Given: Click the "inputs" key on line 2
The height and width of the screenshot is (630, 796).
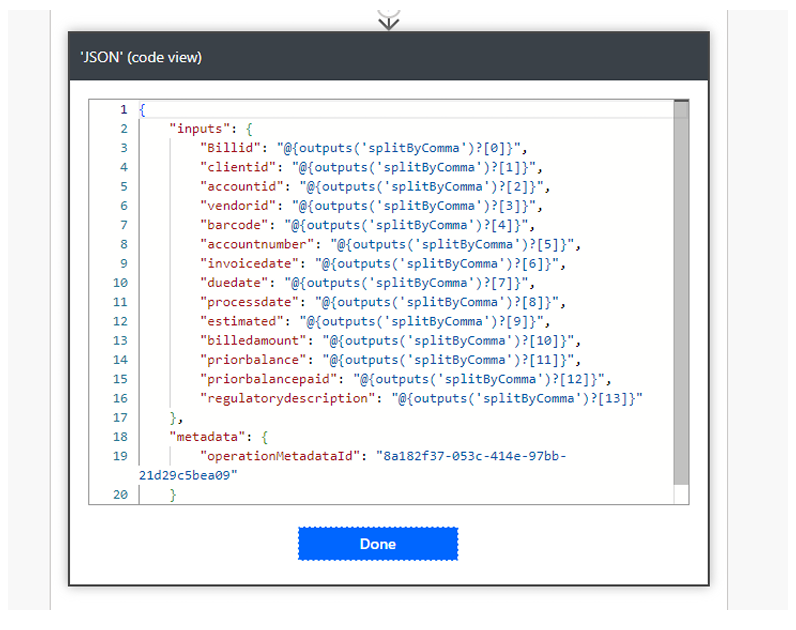Looking at the screenshot, I should (x=200, y=128).
